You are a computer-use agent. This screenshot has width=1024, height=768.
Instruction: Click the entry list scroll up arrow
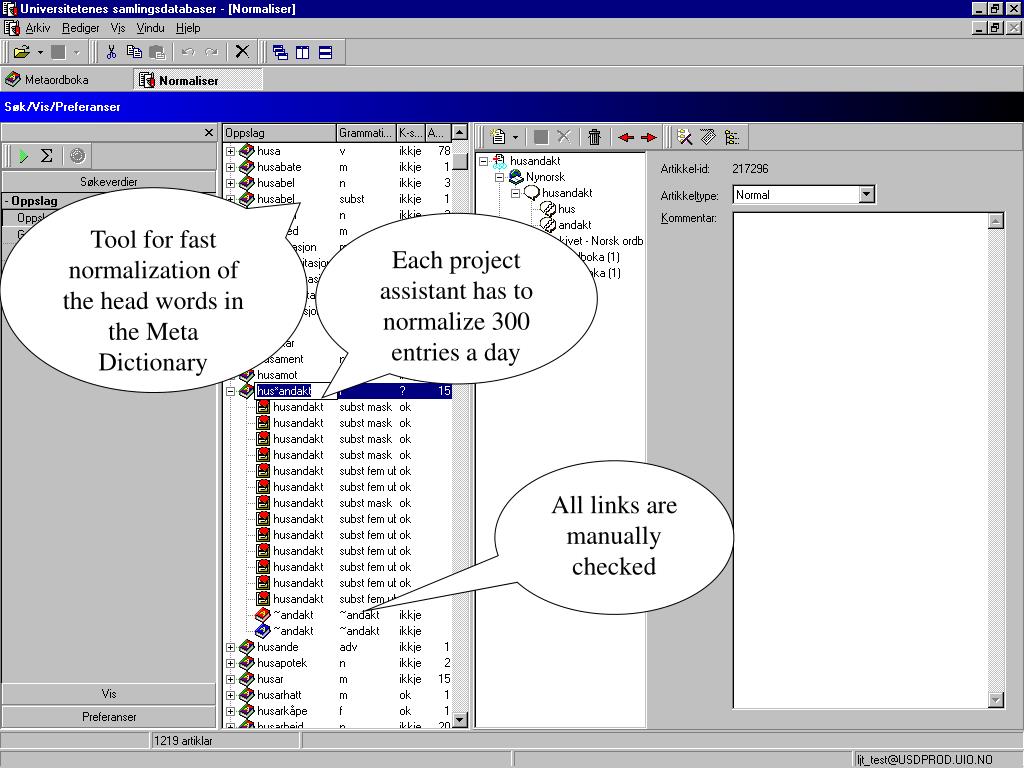point(460,133)
